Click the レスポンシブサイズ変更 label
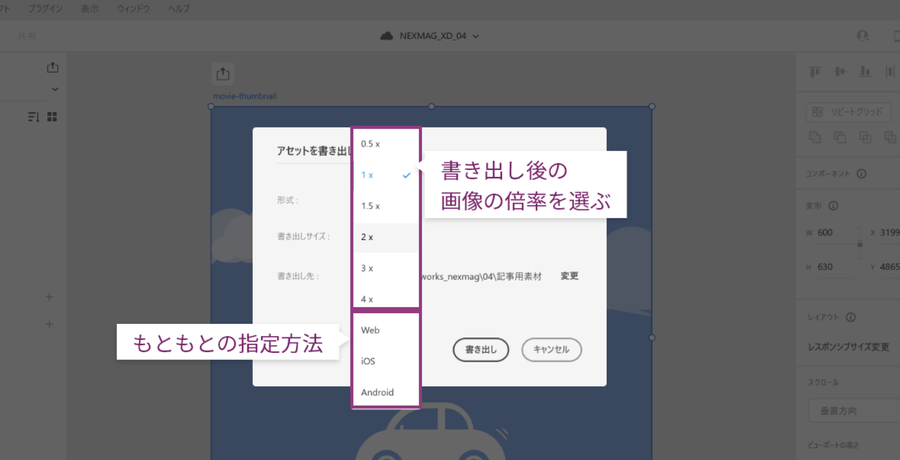Screen dimensions: 900x460 (x=848, y=347)
